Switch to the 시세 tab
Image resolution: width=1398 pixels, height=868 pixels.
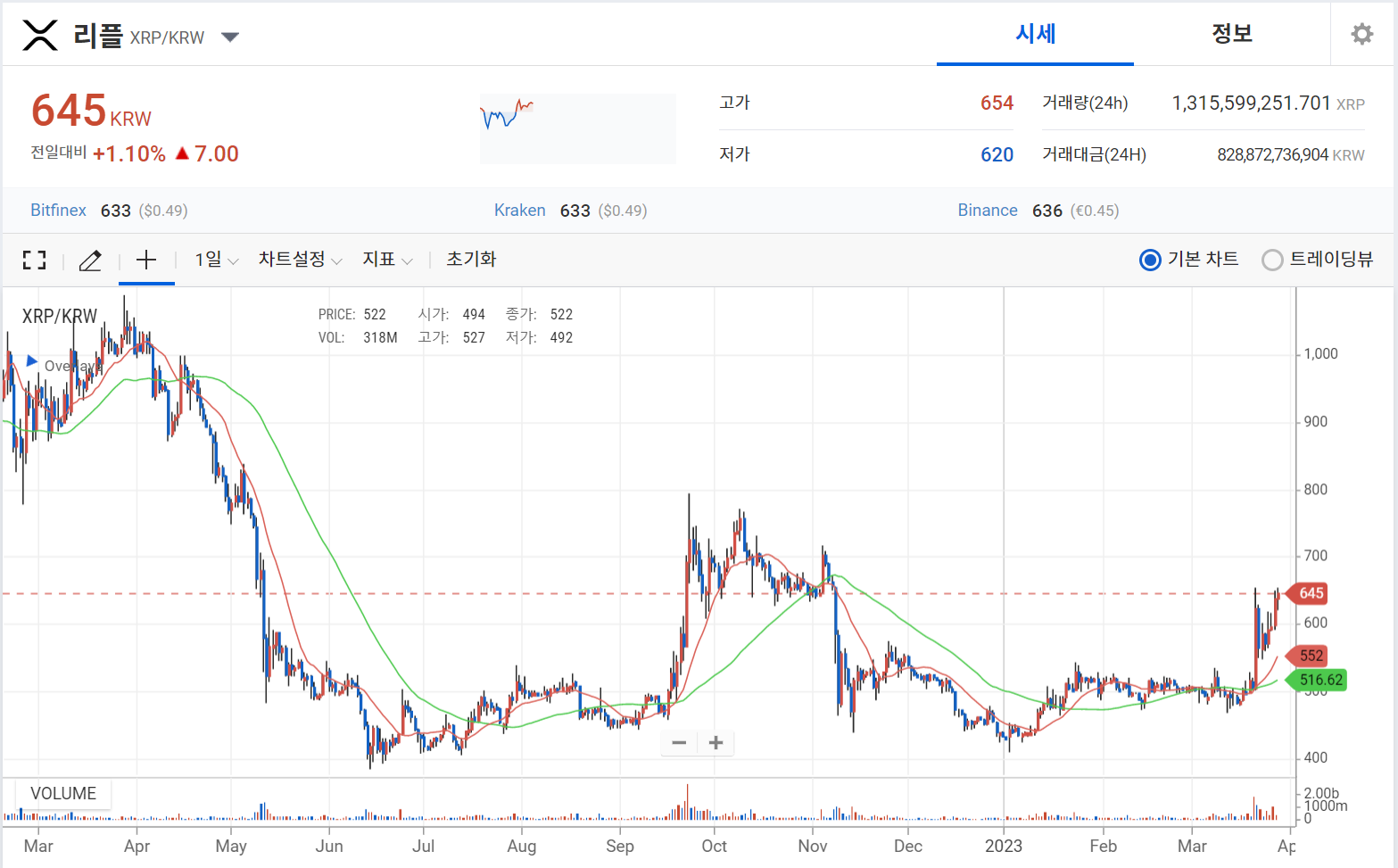[x=1035, y=34]
